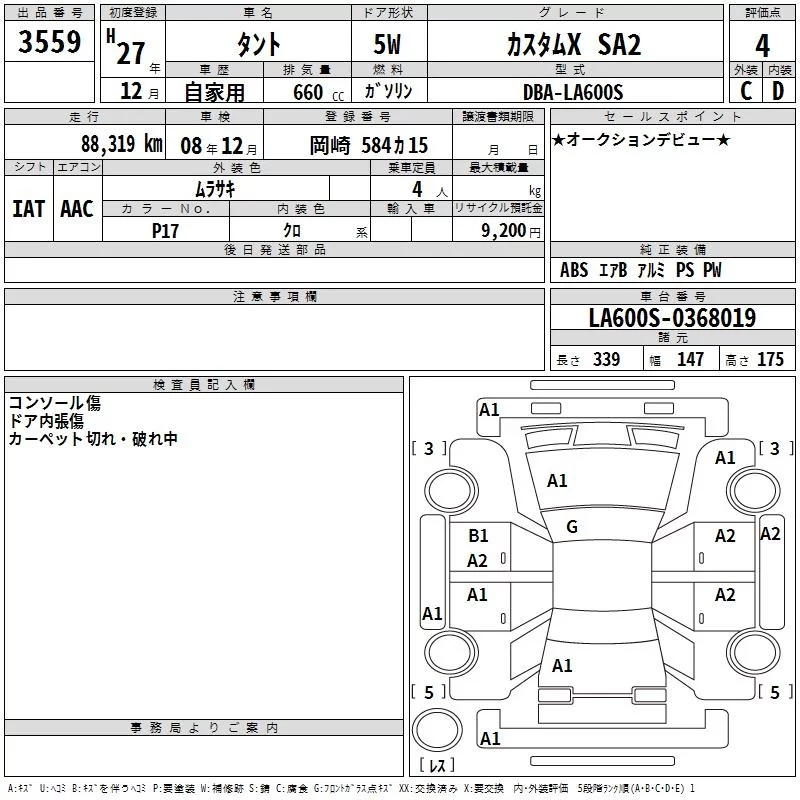Select the shift type IAT

pyautogui.click(x=28, y=209)
